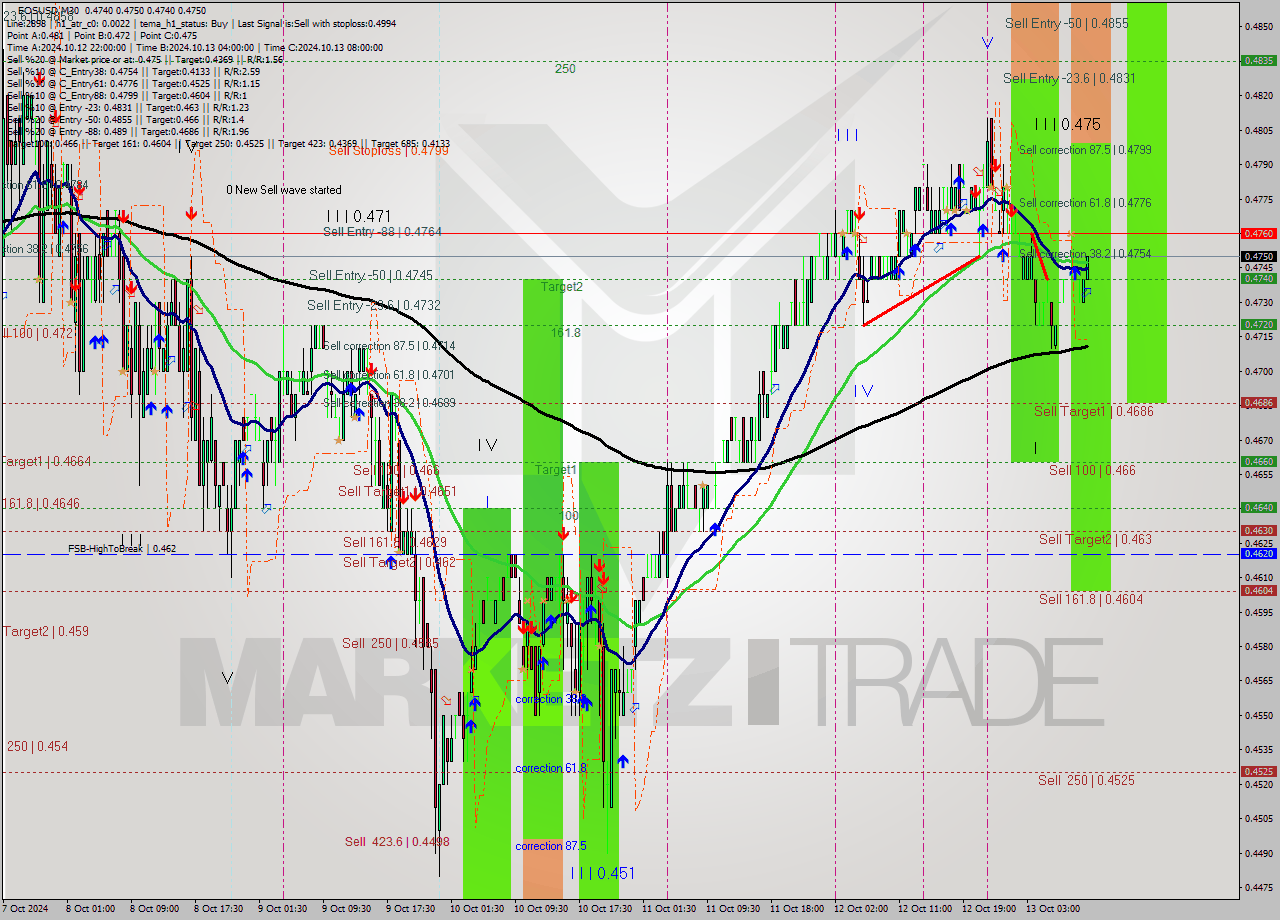Click the red 0.4525 price axis tag
Screen dimensions: 1280x920
1258,771
